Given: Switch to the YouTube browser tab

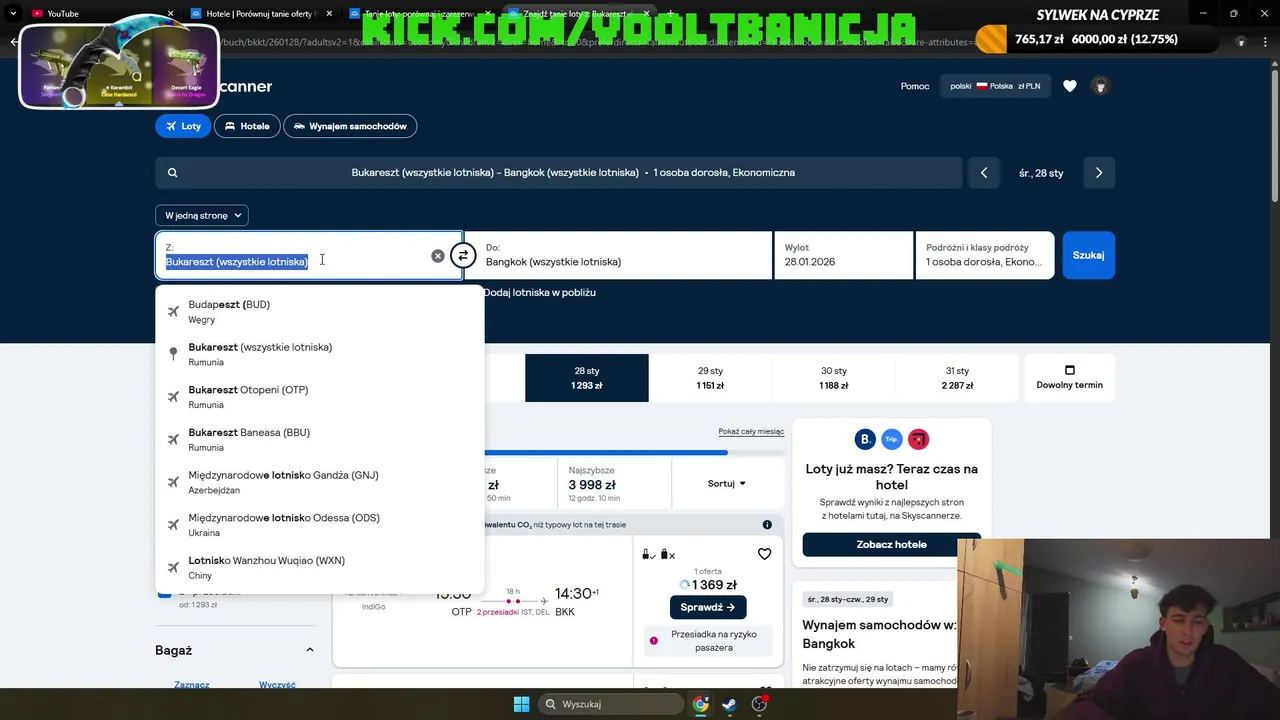Looking at the screenshot, I should click(100, 13).
